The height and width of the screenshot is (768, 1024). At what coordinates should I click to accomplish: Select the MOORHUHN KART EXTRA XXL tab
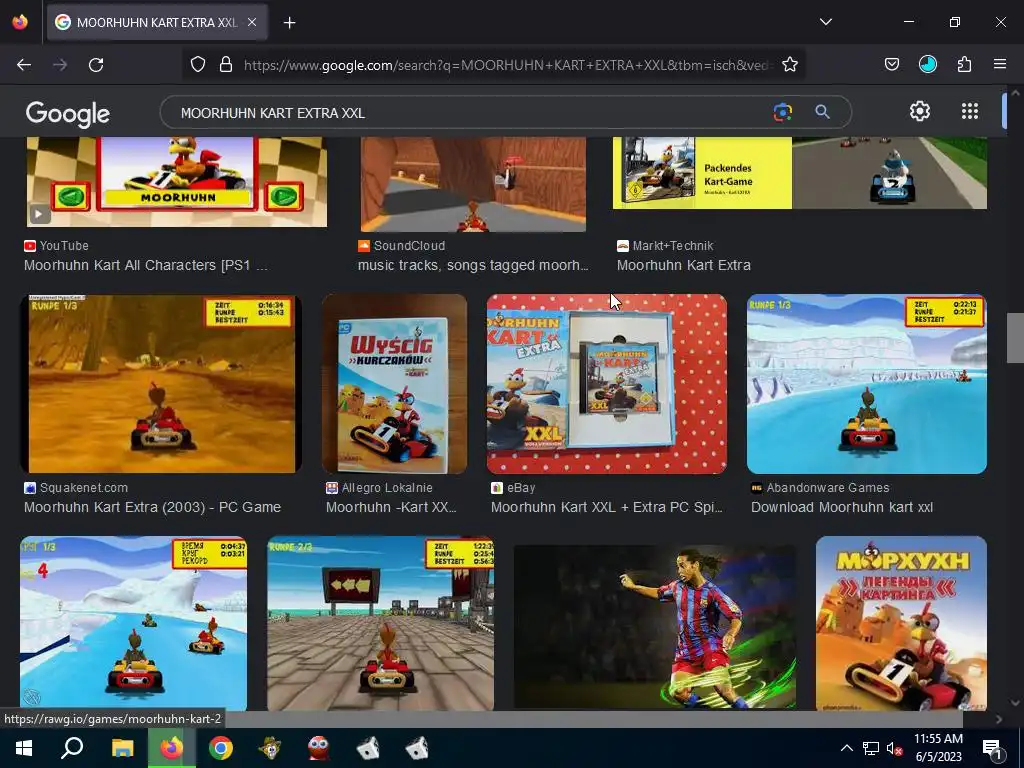coord(157,23)
